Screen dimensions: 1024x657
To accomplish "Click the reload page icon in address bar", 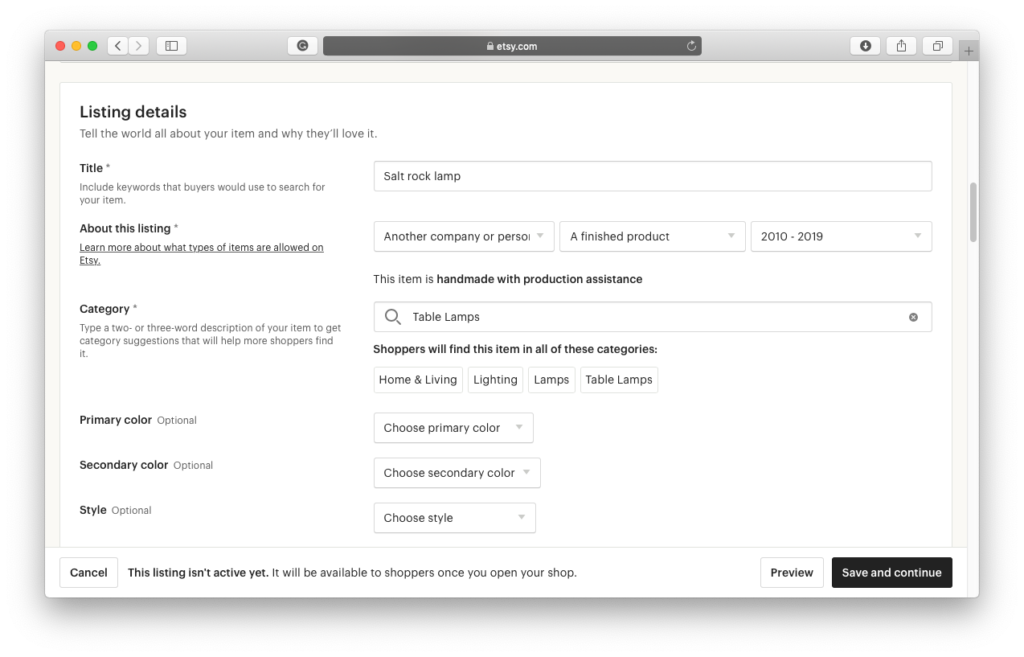I will (x=691, y=46).
